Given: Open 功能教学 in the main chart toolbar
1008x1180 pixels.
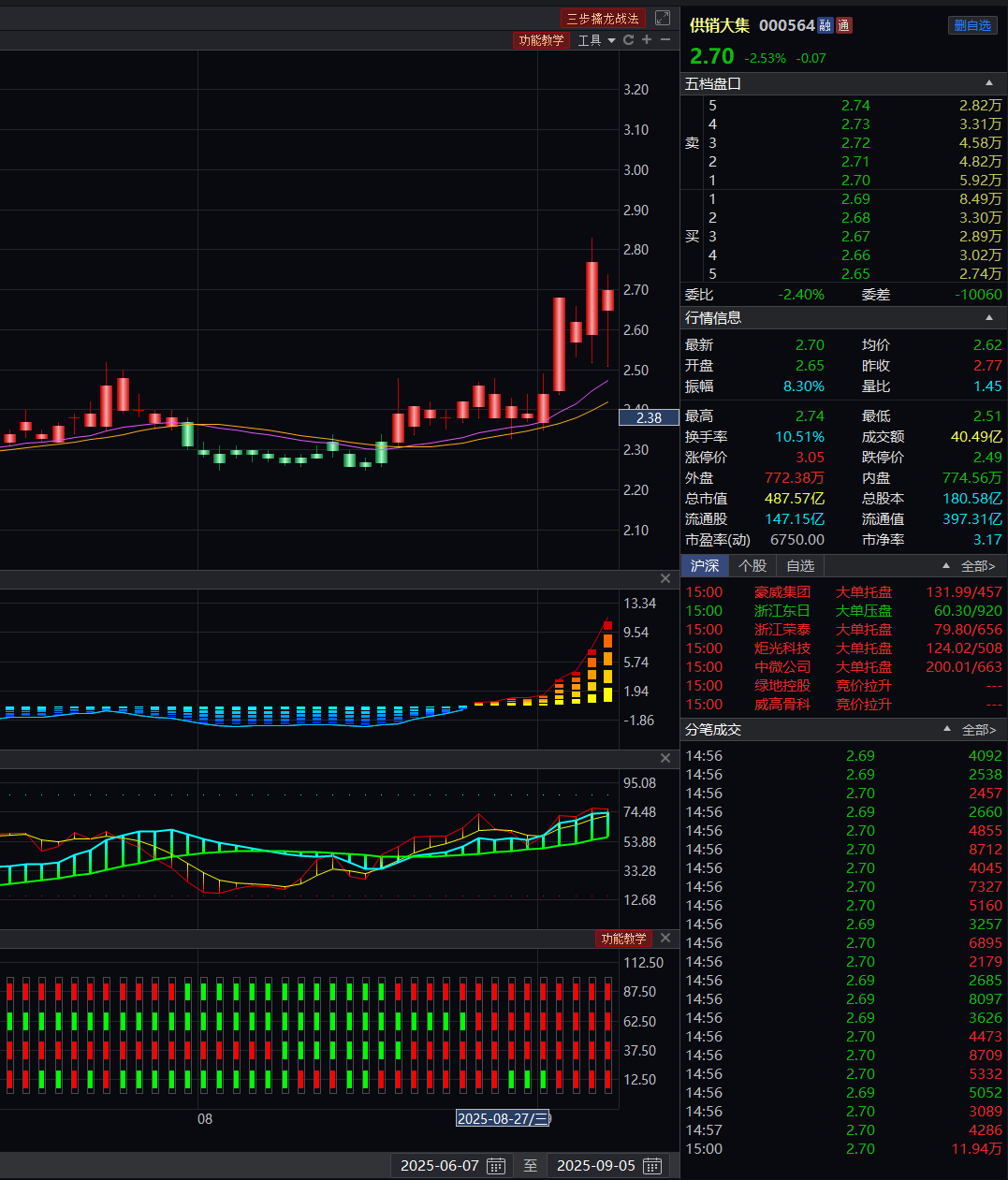Looking at the screenshot, I should point(542,40).
